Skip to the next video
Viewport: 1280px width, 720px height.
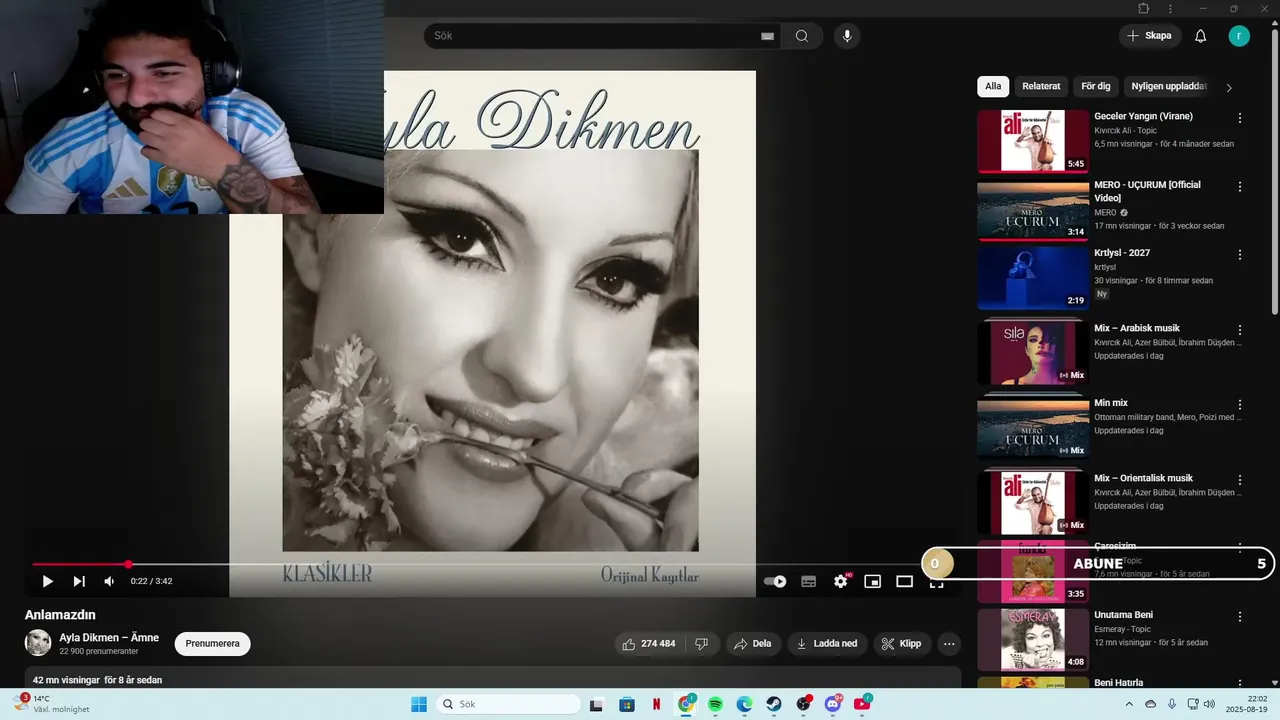[79, 581]
